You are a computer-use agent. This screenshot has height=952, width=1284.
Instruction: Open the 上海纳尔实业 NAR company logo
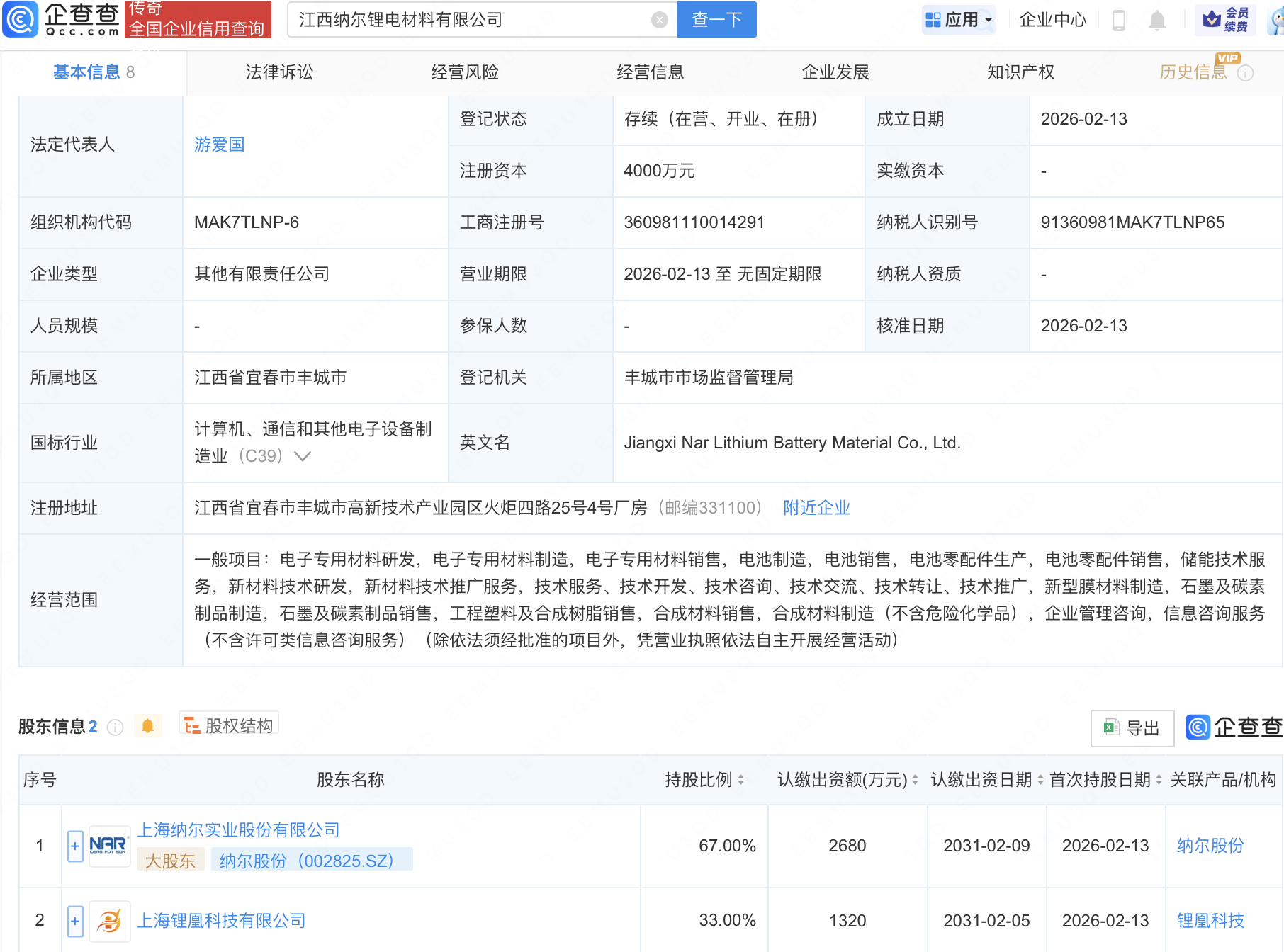coord(108,845)
